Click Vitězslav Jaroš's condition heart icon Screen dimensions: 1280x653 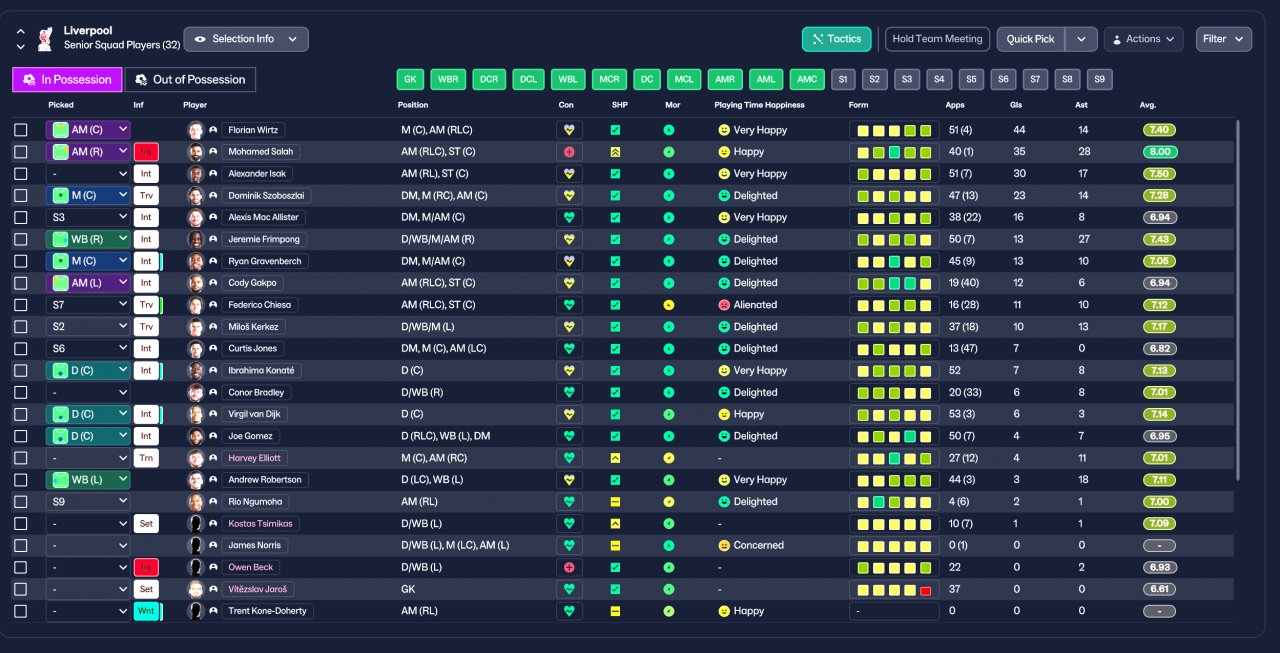569,589
